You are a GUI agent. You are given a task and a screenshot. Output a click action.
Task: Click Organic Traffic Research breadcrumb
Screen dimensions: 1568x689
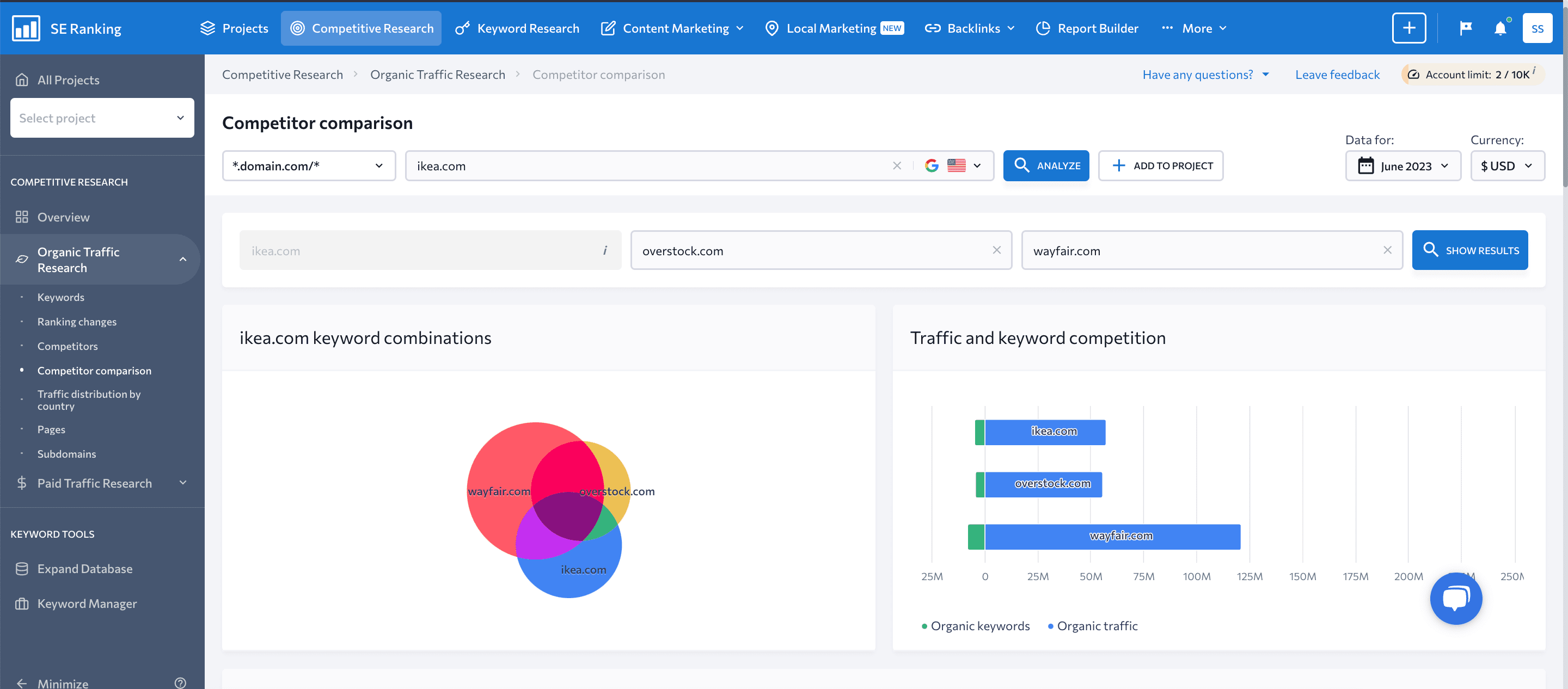click(x=438, y=74)
